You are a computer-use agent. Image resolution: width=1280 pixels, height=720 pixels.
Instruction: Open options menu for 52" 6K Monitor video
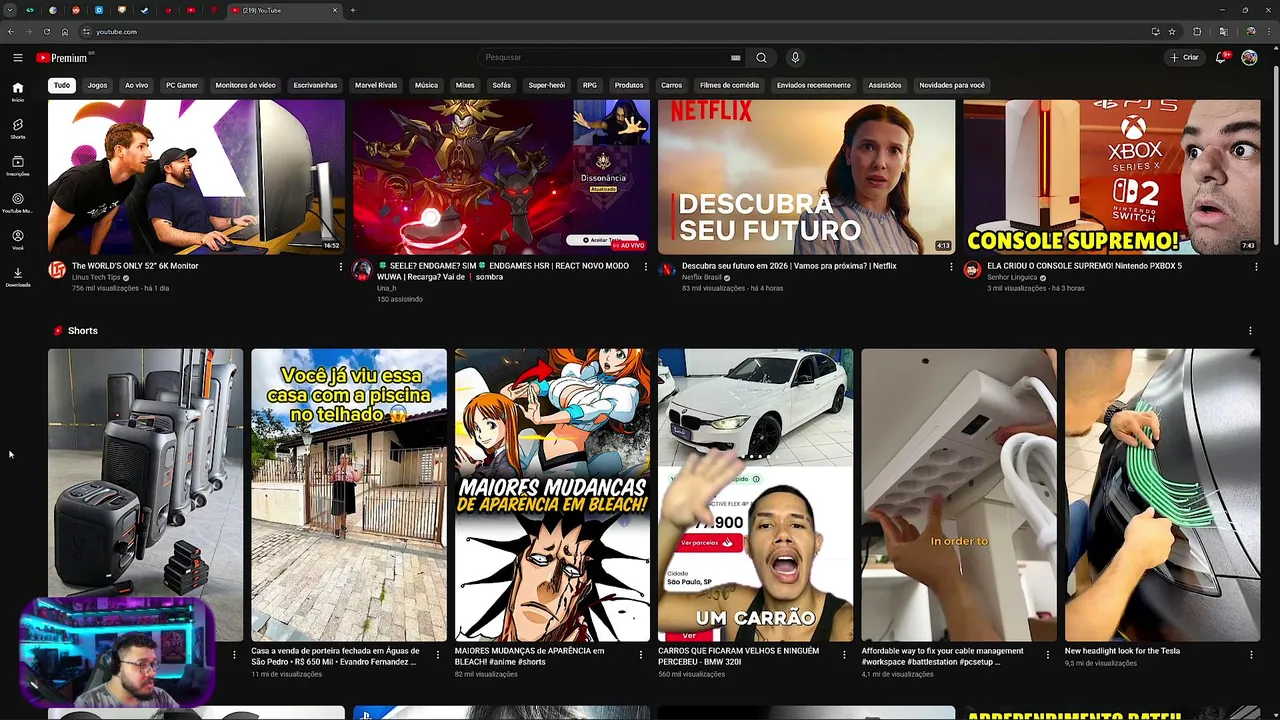(340, 267)
